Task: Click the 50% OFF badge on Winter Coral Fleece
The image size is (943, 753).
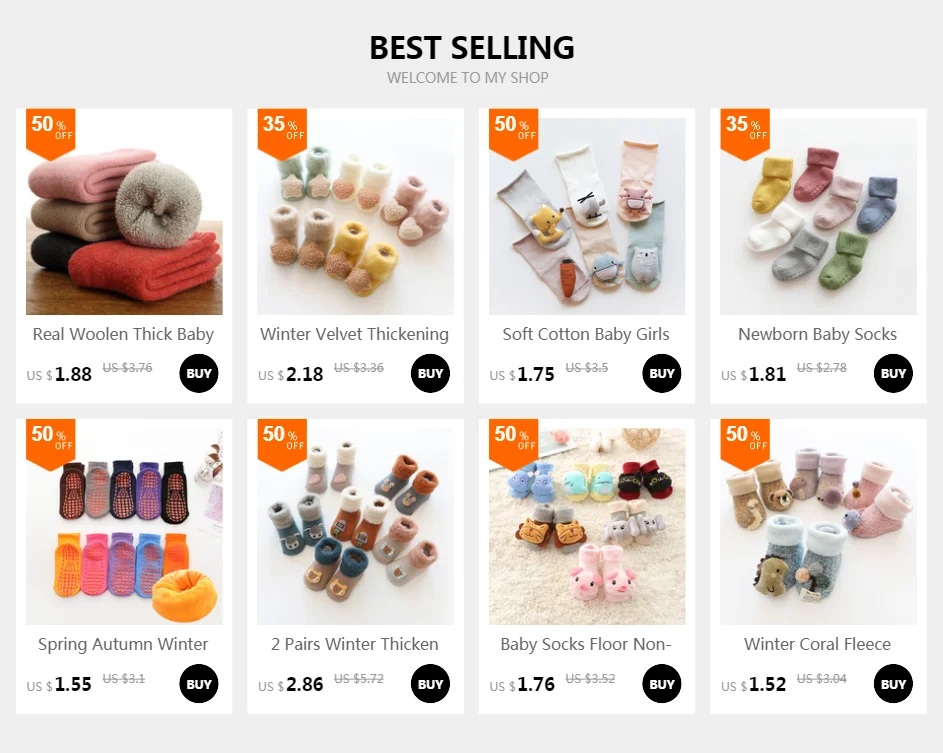Action: click(745, 444)
